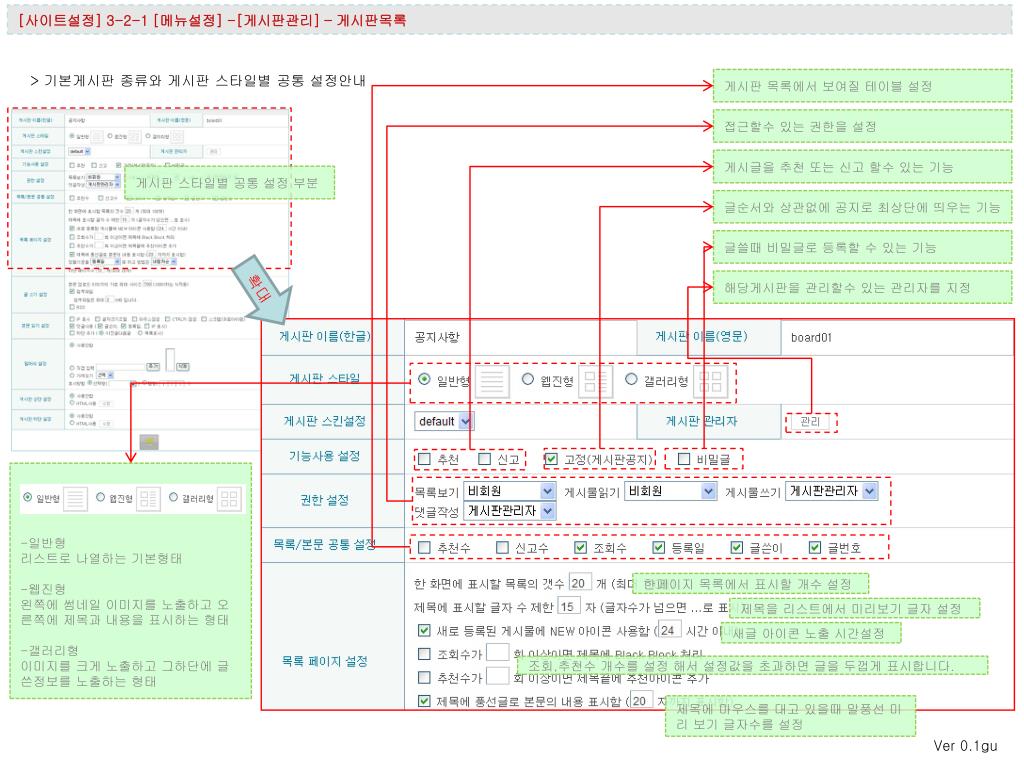The height and width of the screenshot is (768, 1024).
Task: Open the 댓글작성 permission dropdown
Action: point(510,511)
